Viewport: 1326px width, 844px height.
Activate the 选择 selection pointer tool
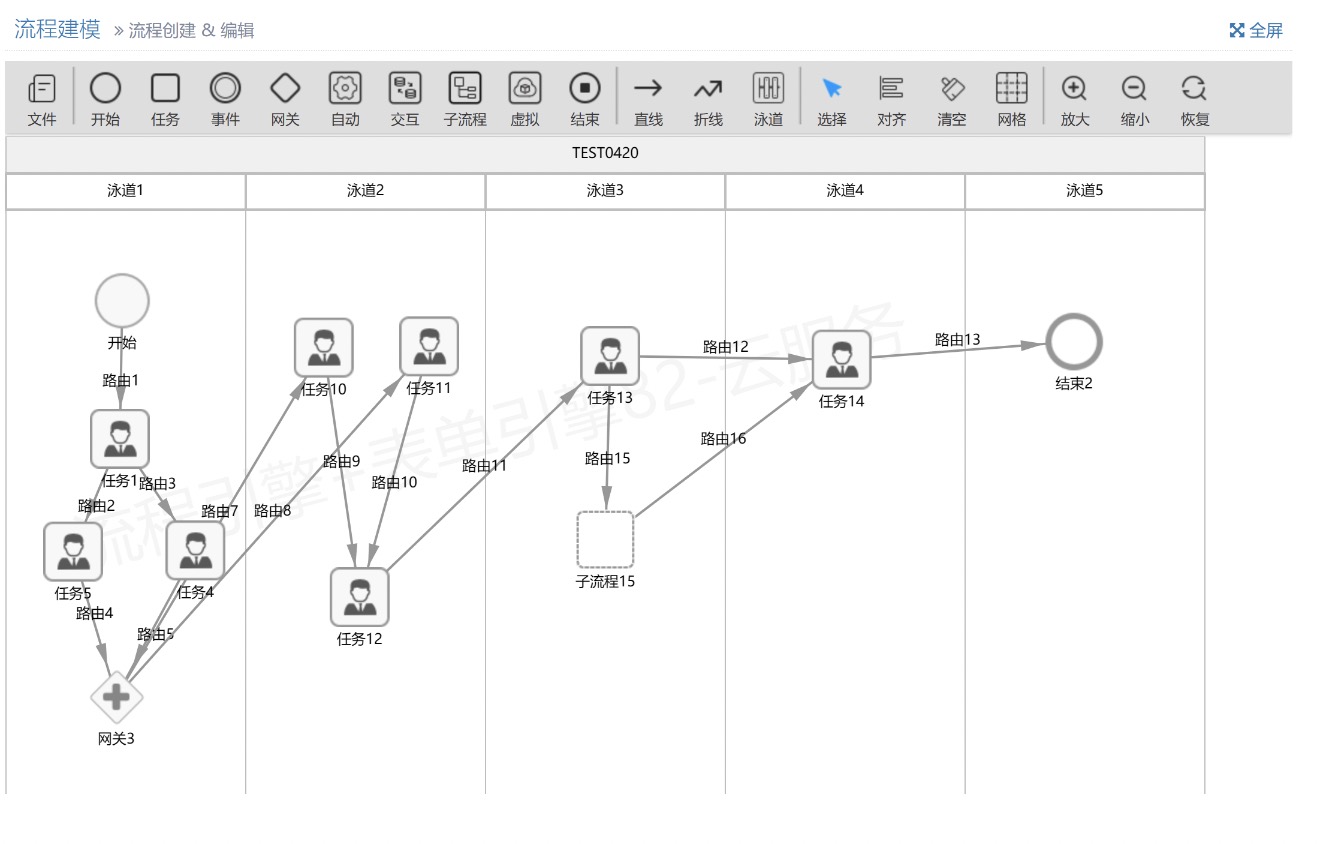832,99
